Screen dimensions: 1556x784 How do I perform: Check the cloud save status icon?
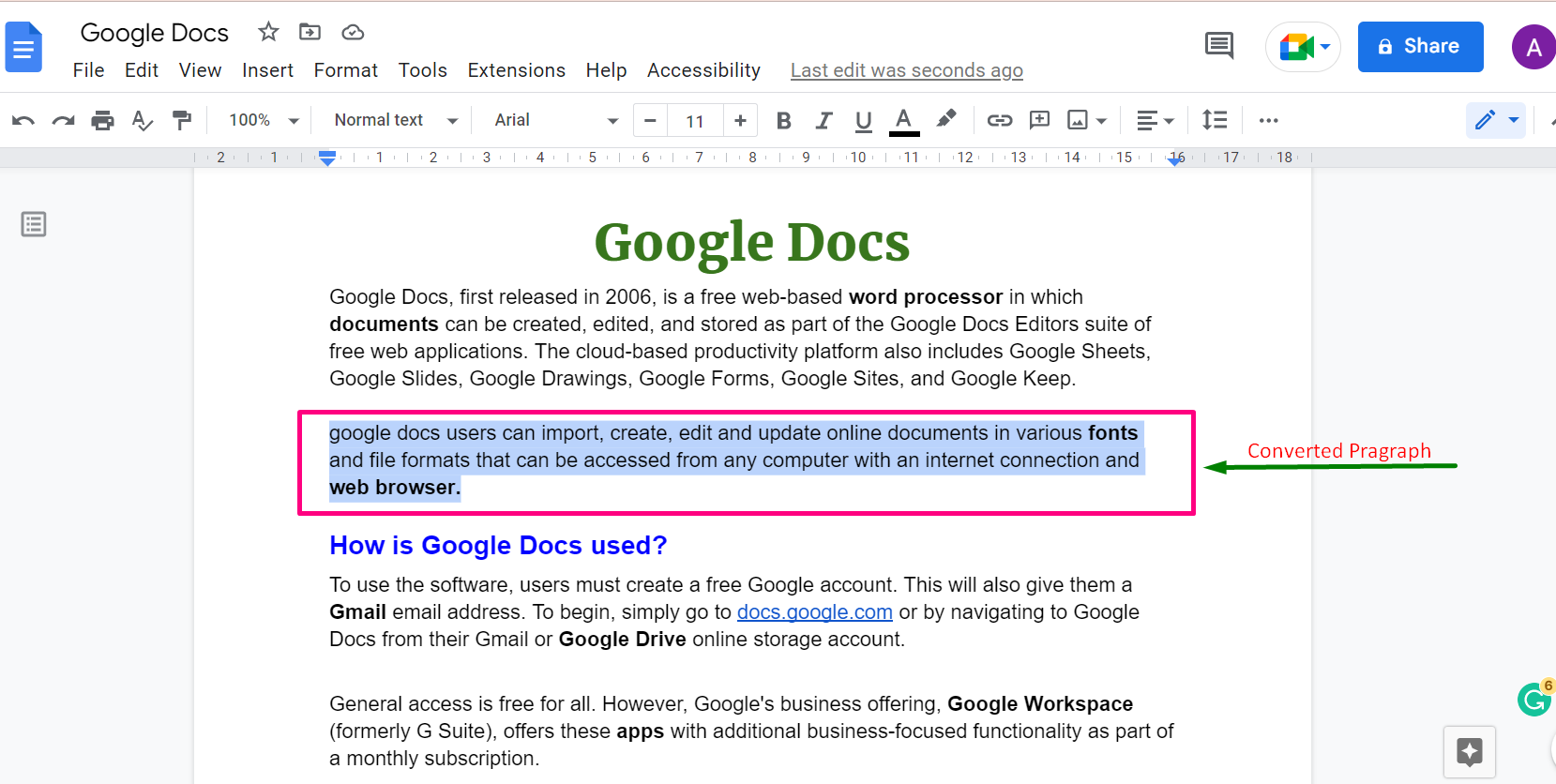tap(353, 33)
